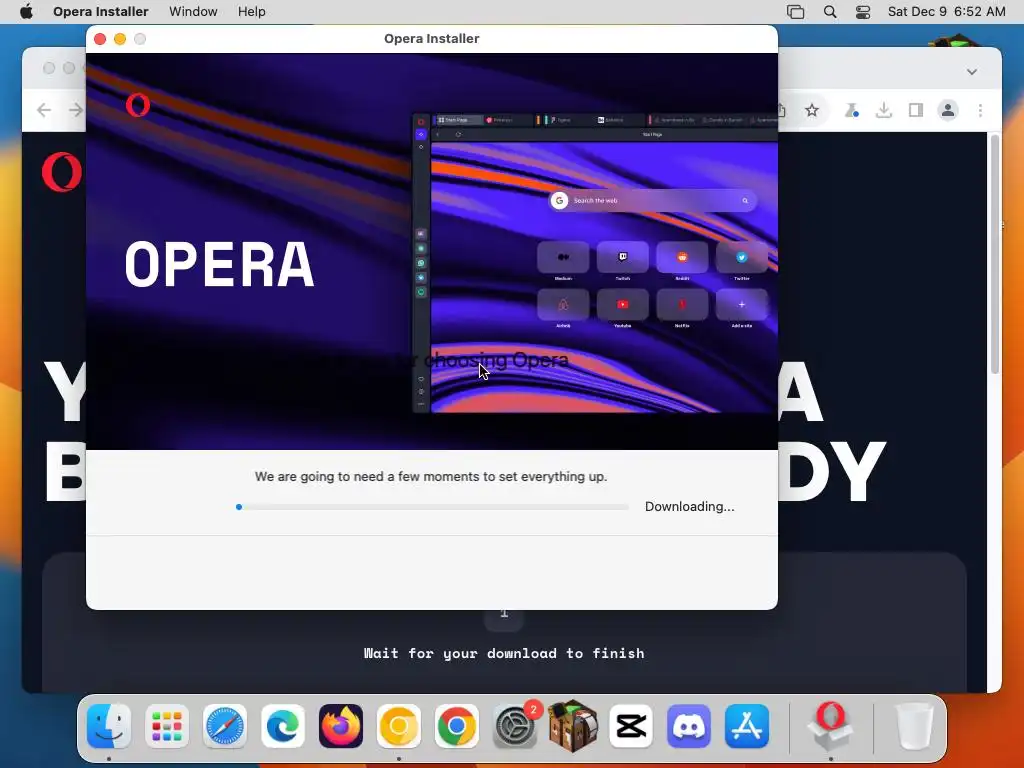Open Trash from the Dock

click(914, 726)
